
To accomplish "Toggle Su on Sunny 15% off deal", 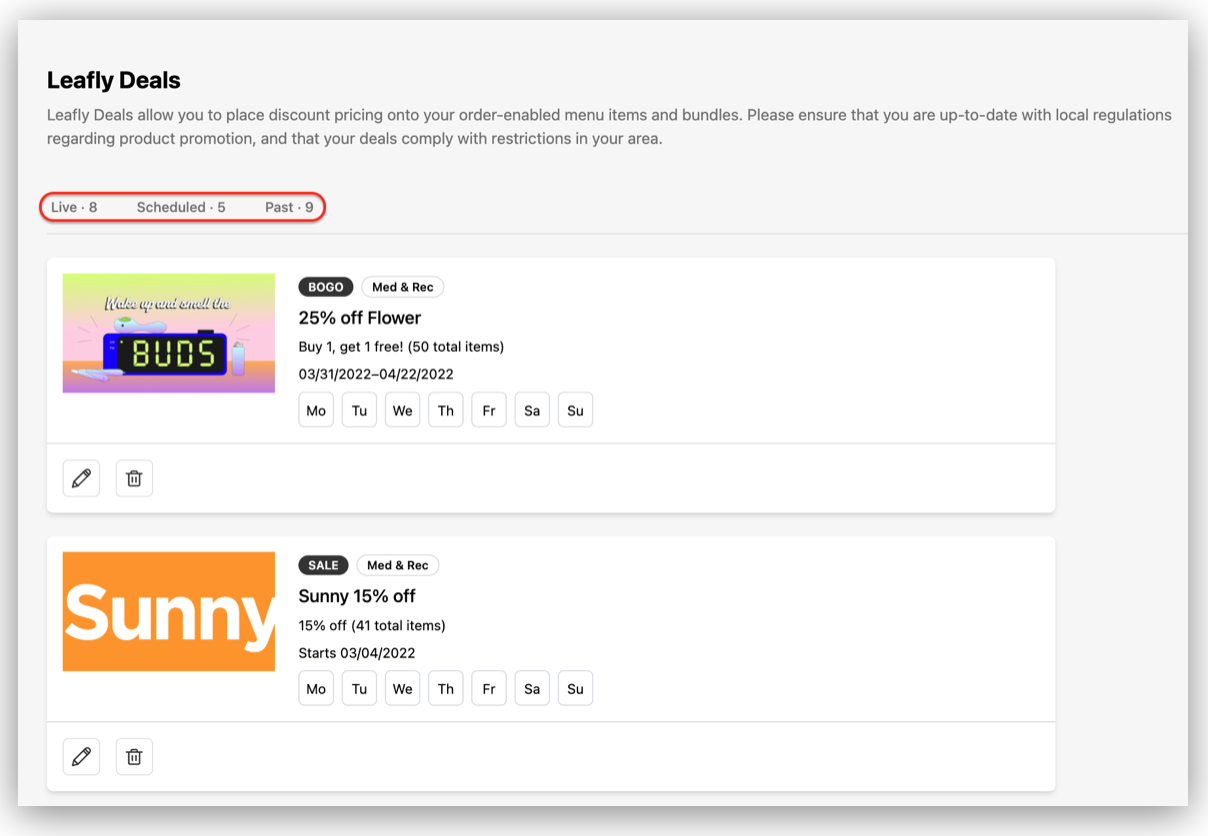I will click(575, 688).
